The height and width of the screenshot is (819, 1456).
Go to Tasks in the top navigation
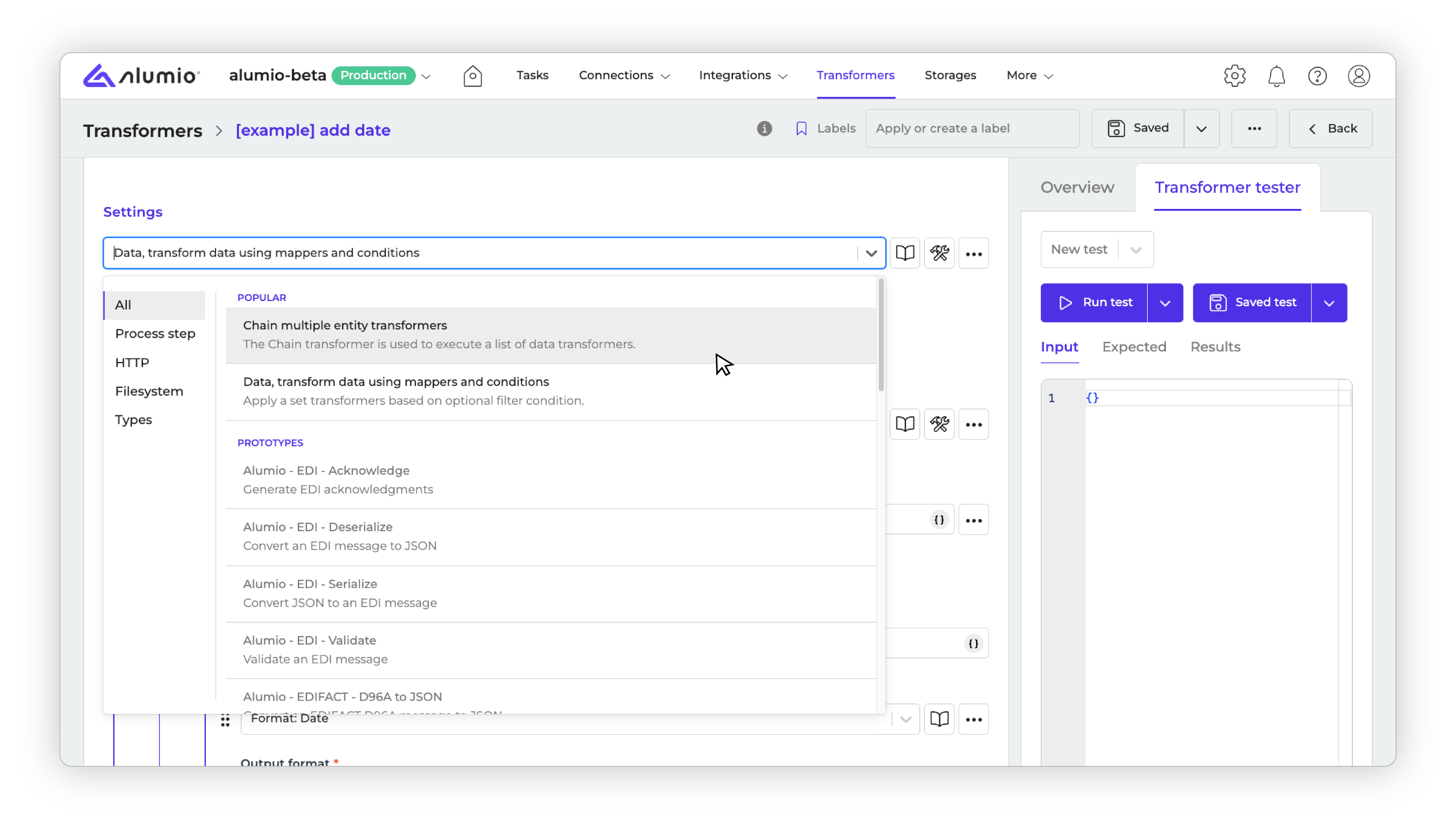(532, 75)
